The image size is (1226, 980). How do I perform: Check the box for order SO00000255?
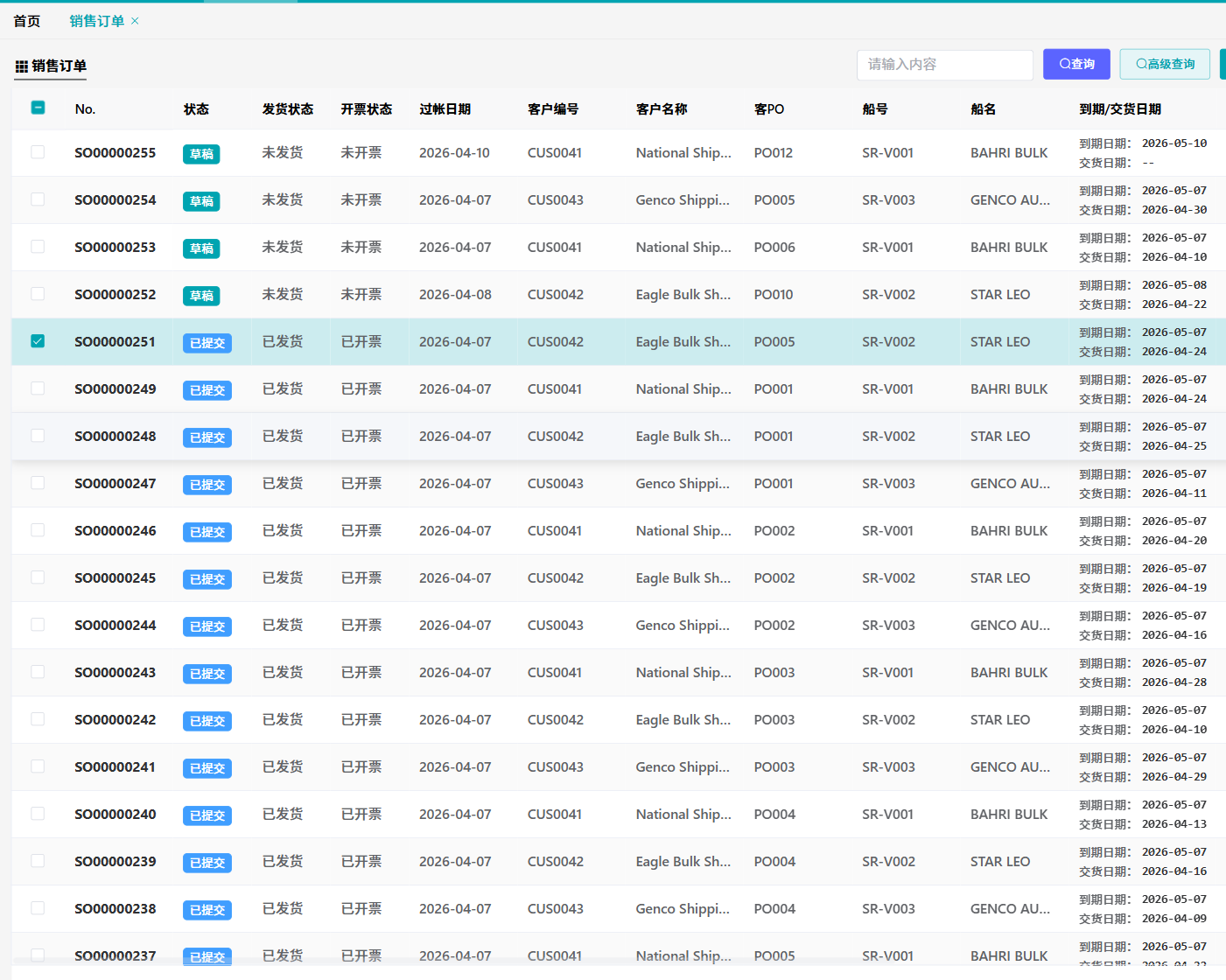(38, 152)
